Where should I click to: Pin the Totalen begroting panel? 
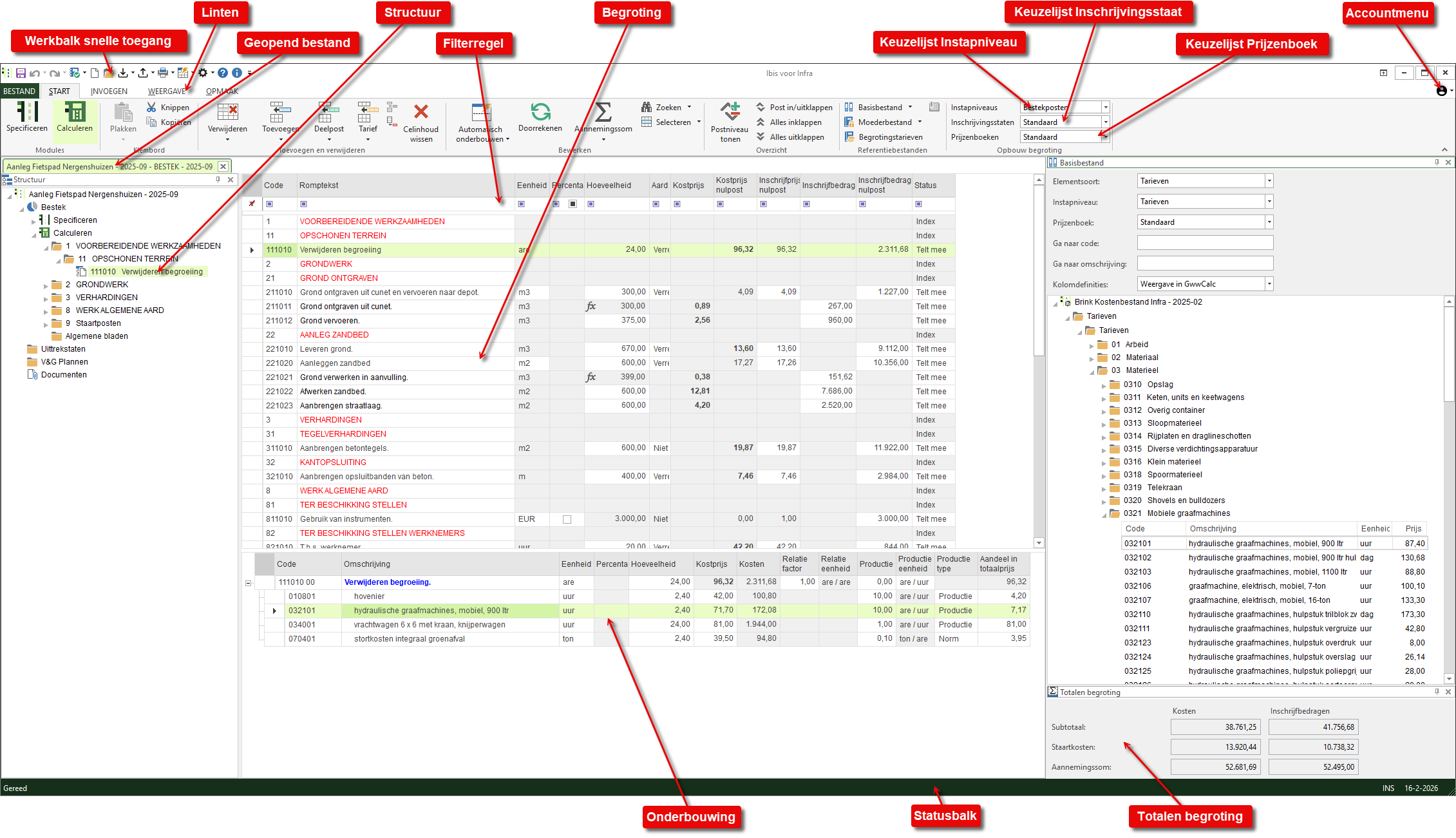pos(1437,692)
